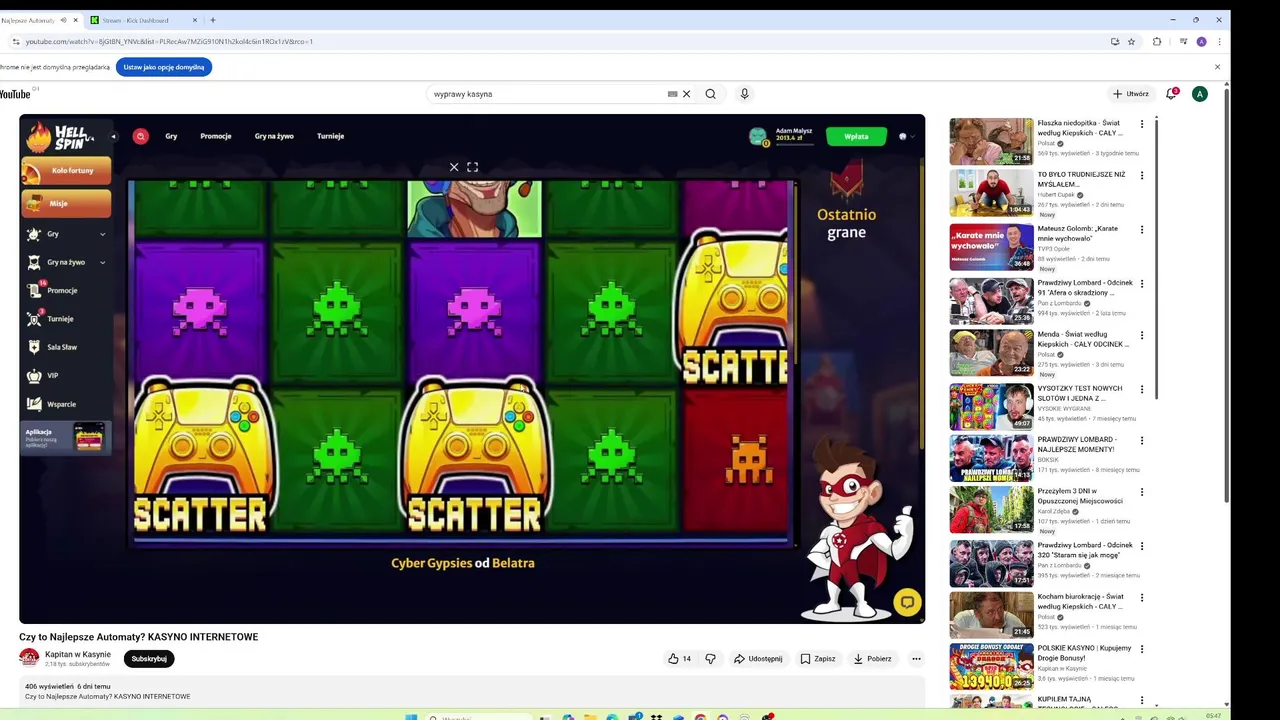The image size is (1280, 720).
Task: Open the Windows Start button on taskbar
Action: coord(410,717)
